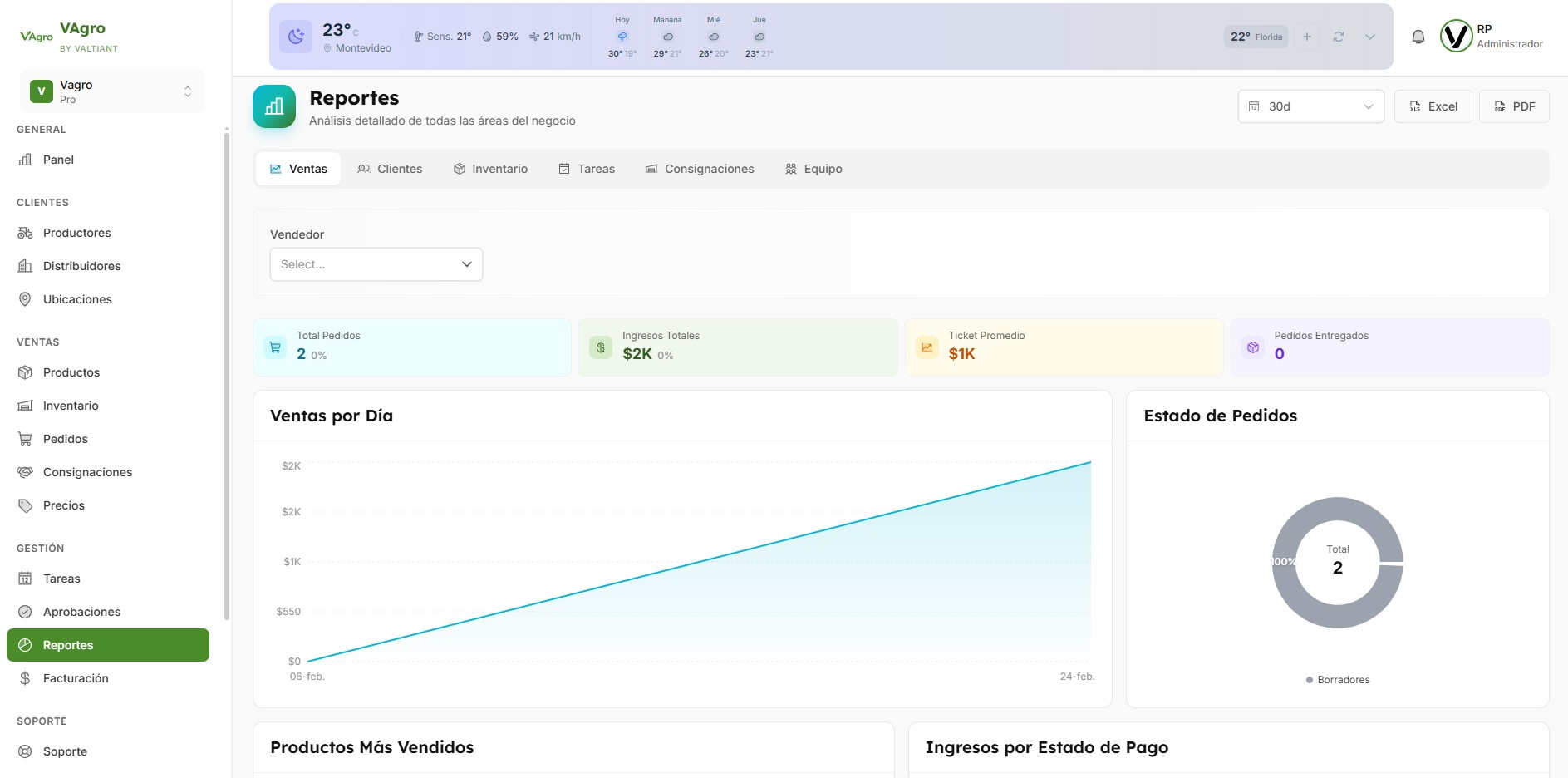Screen dimensions: 1568x778
Task: Click the RP user avatar logo
Action: coord(1456,37)
